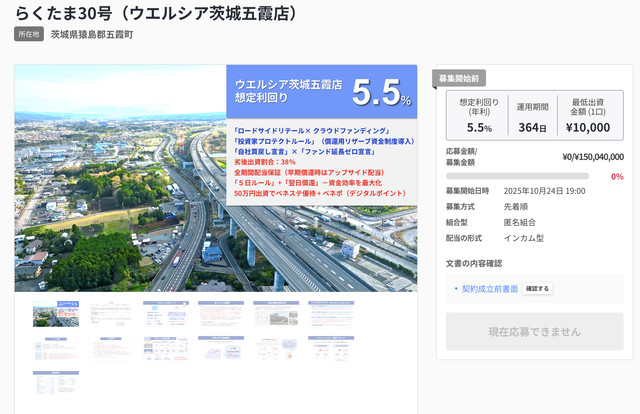Click the 募集開始前 status badge
The image size is (640, 414).
point(459,78)
